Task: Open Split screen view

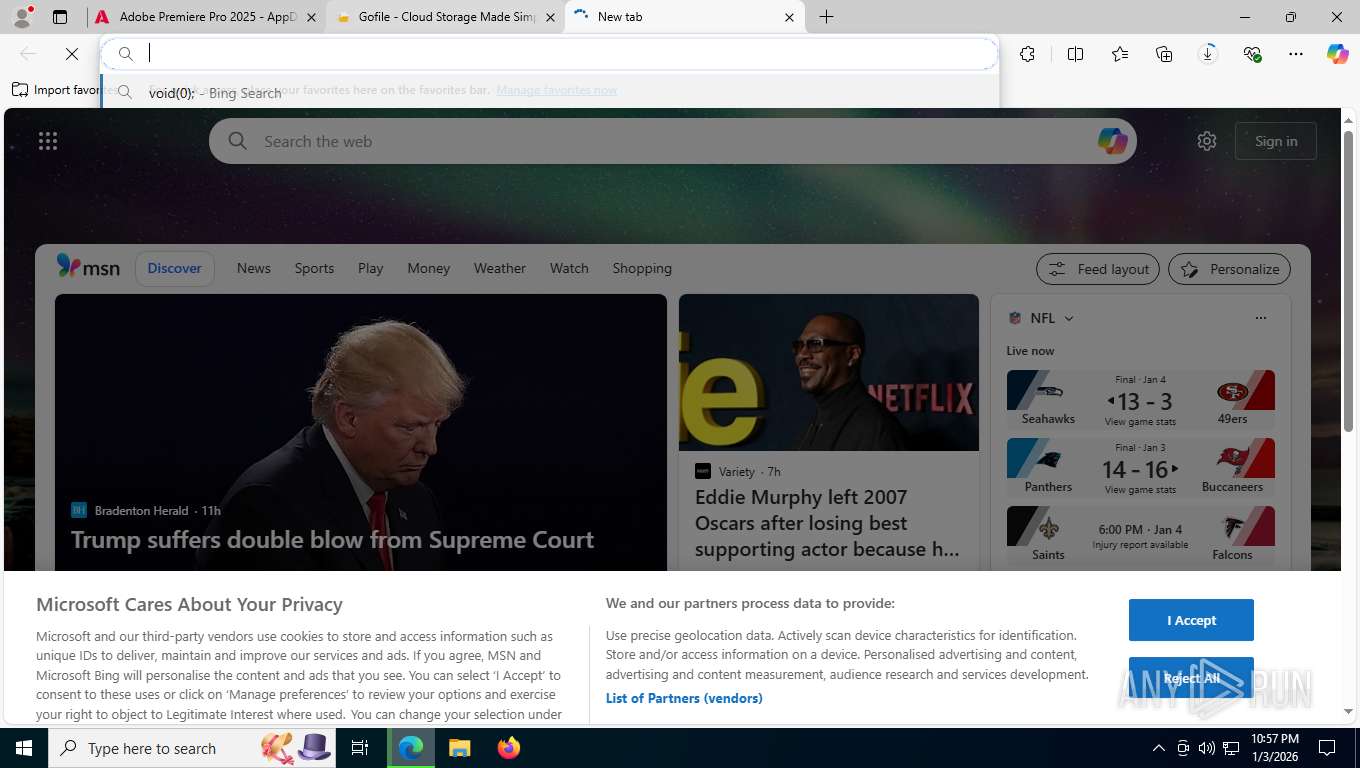Action: coord(1076,54)
